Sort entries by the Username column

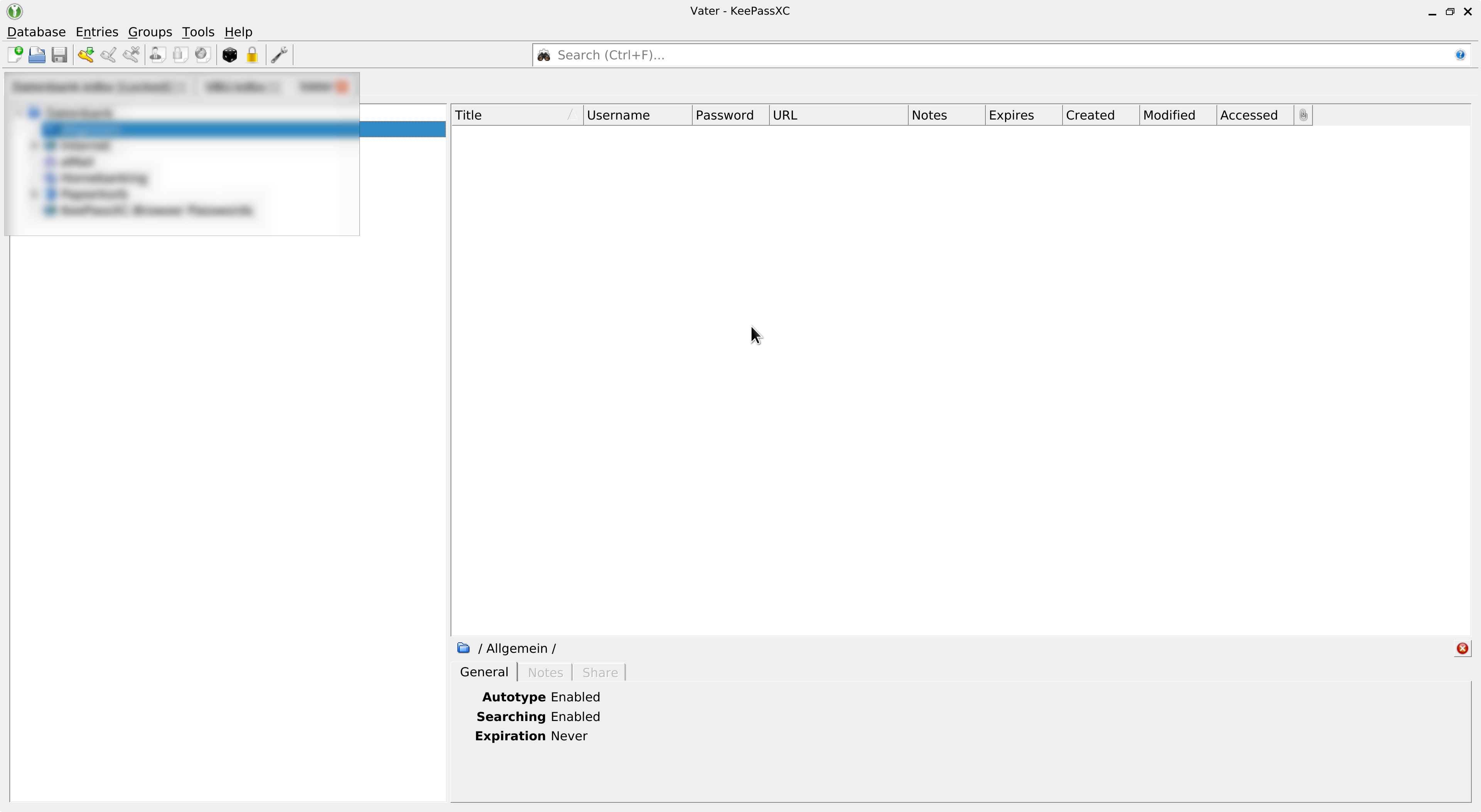coord(638,115)
